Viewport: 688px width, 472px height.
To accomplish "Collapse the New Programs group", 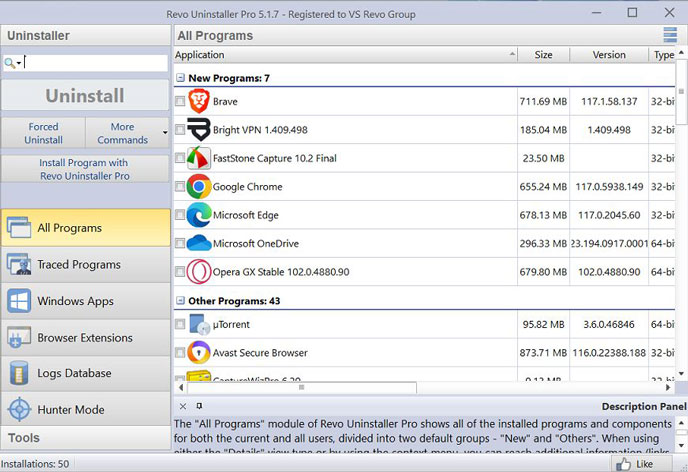I will pyautogui.click(x=180, y=78).
